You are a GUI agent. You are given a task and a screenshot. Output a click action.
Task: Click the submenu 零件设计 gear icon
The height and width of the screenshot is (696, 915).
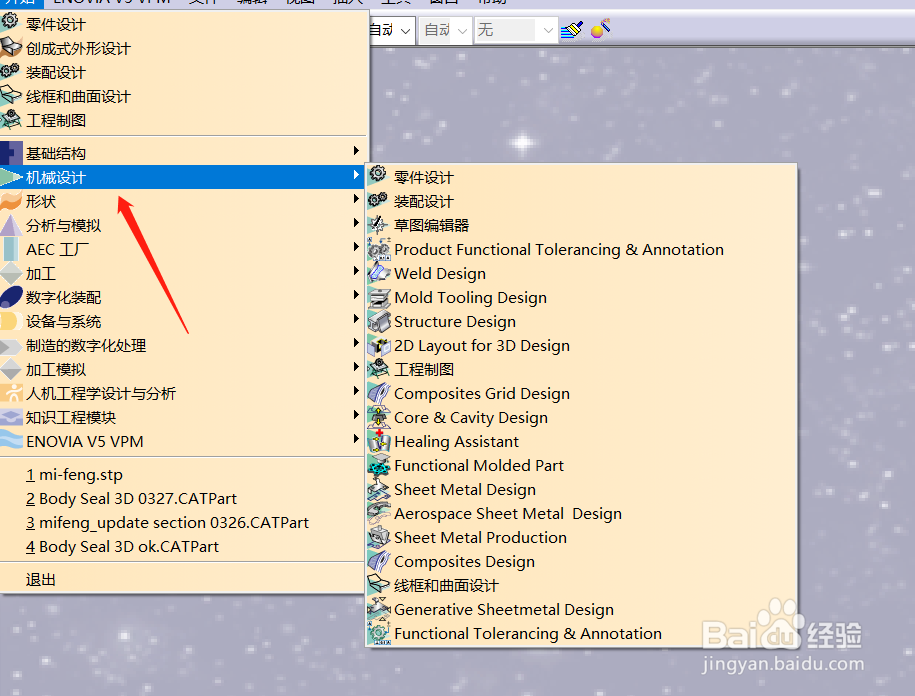pyautogui.click(x=378, y=174)
